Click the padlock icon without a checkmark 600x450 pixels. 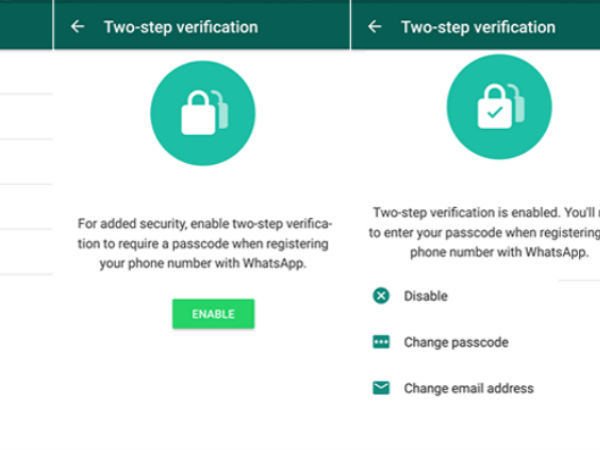click(x=203, y=113)
